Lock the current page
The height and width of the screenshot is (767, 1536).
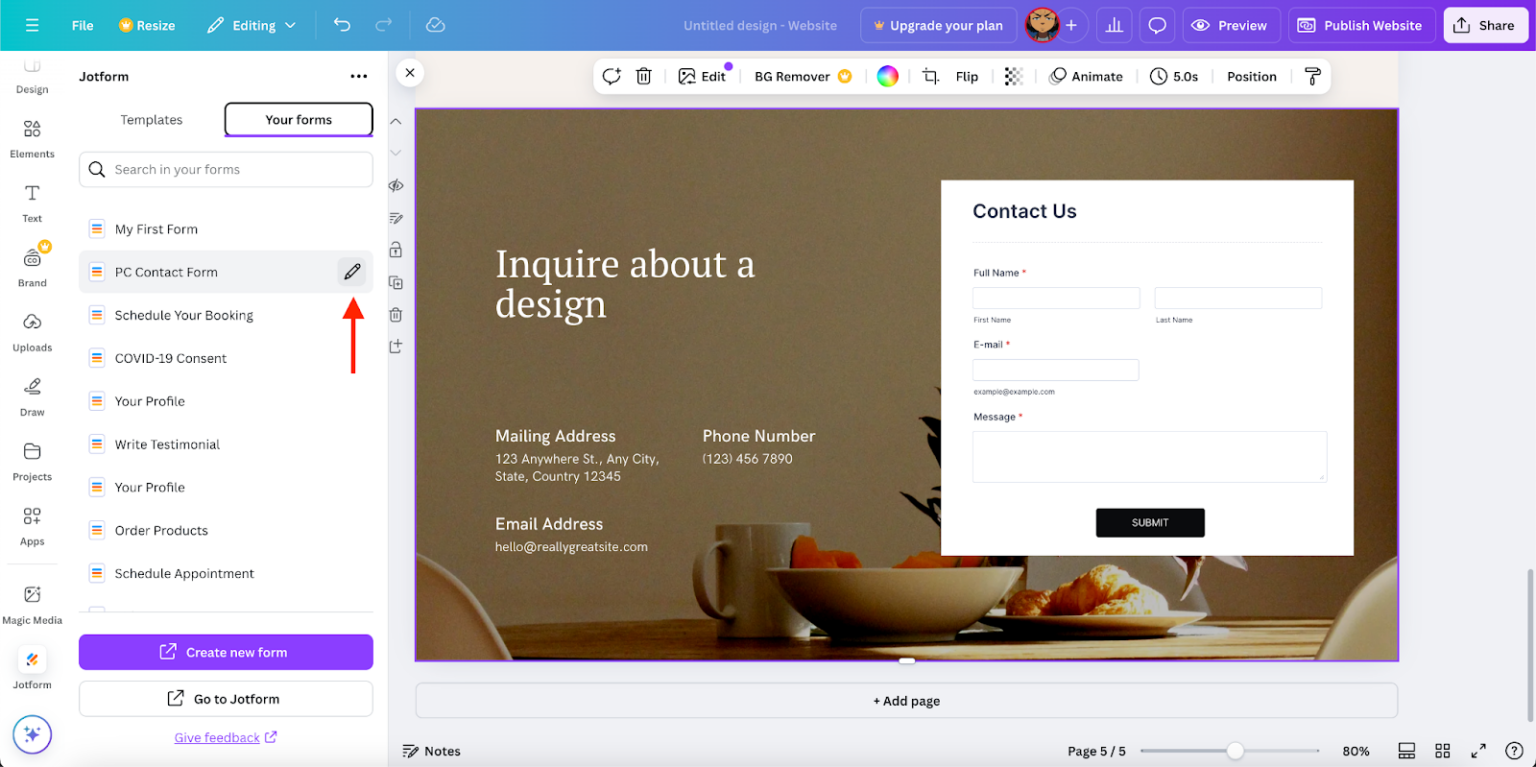tap(395, 250)
